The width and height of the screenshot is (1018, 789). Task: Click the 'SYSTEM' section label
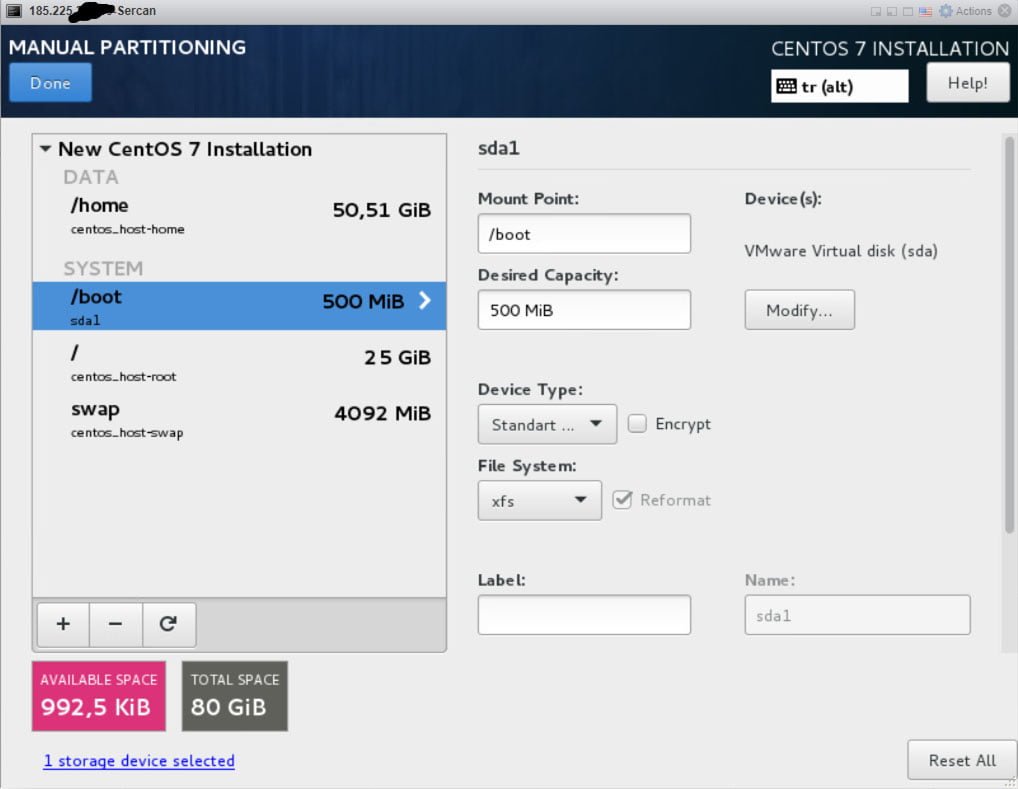pos(103,268)
